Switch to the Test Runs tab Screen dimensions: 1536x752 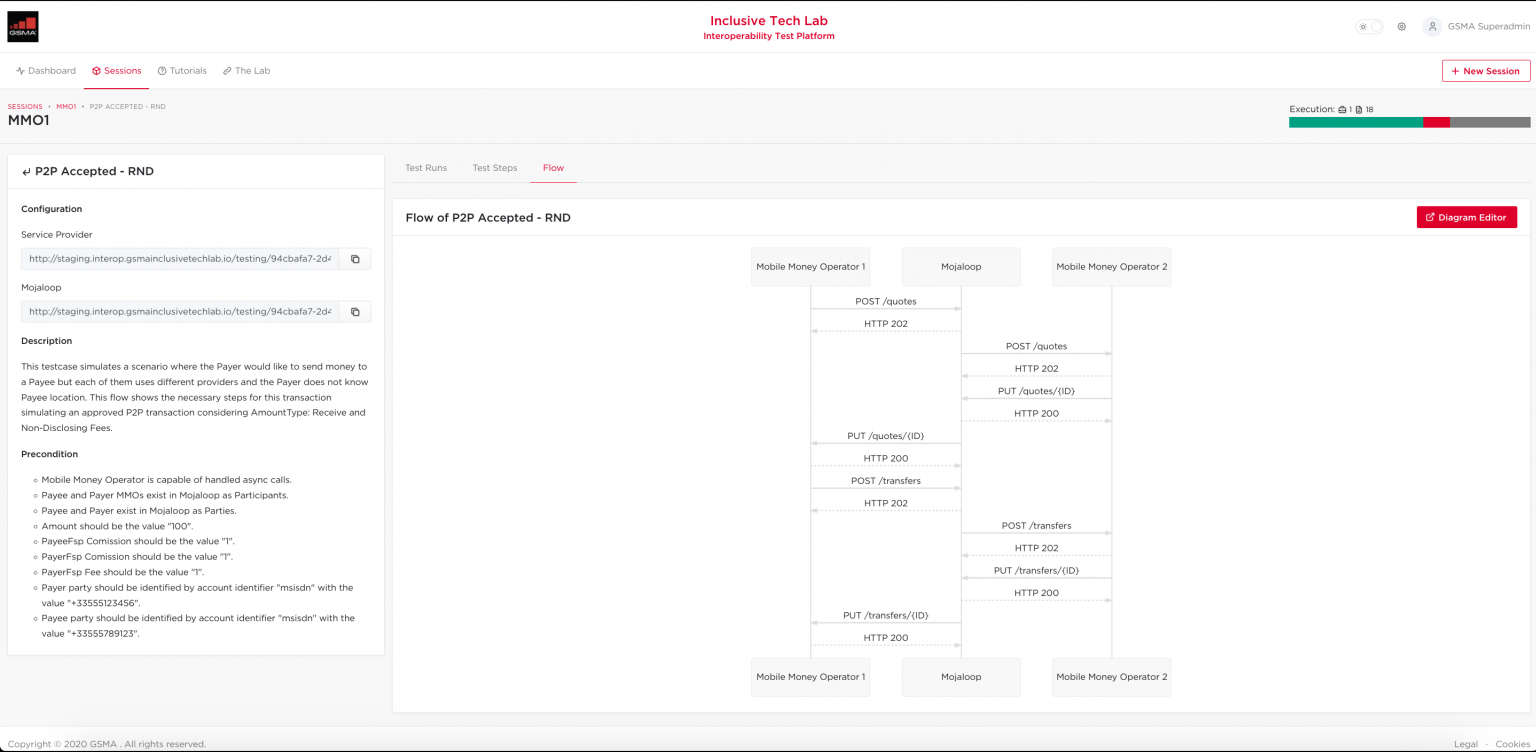(426, 168)
